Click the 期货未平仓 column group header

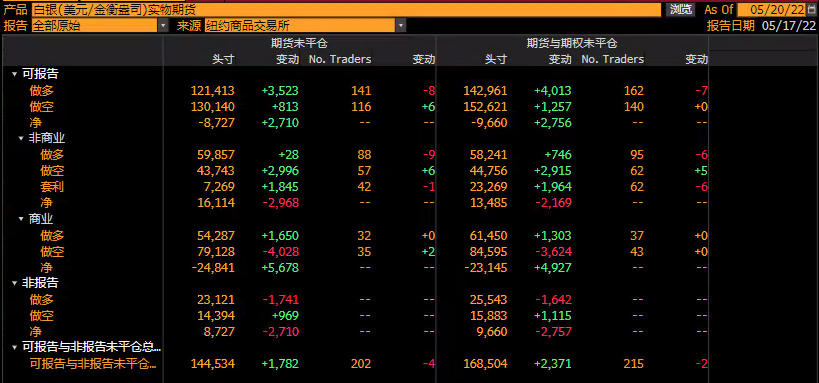[299, 43]
